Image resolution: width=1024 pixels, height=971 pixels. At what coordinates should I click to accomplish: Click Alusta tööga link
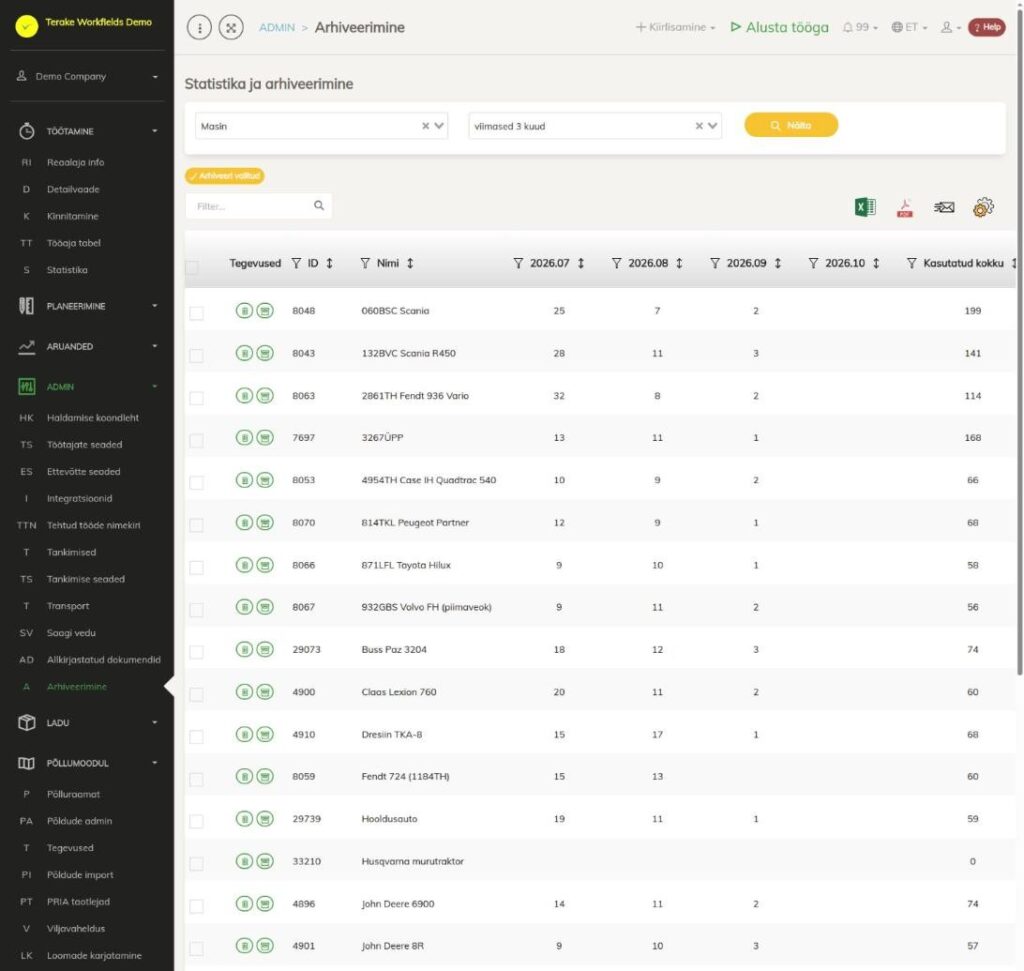coord(779,27)
